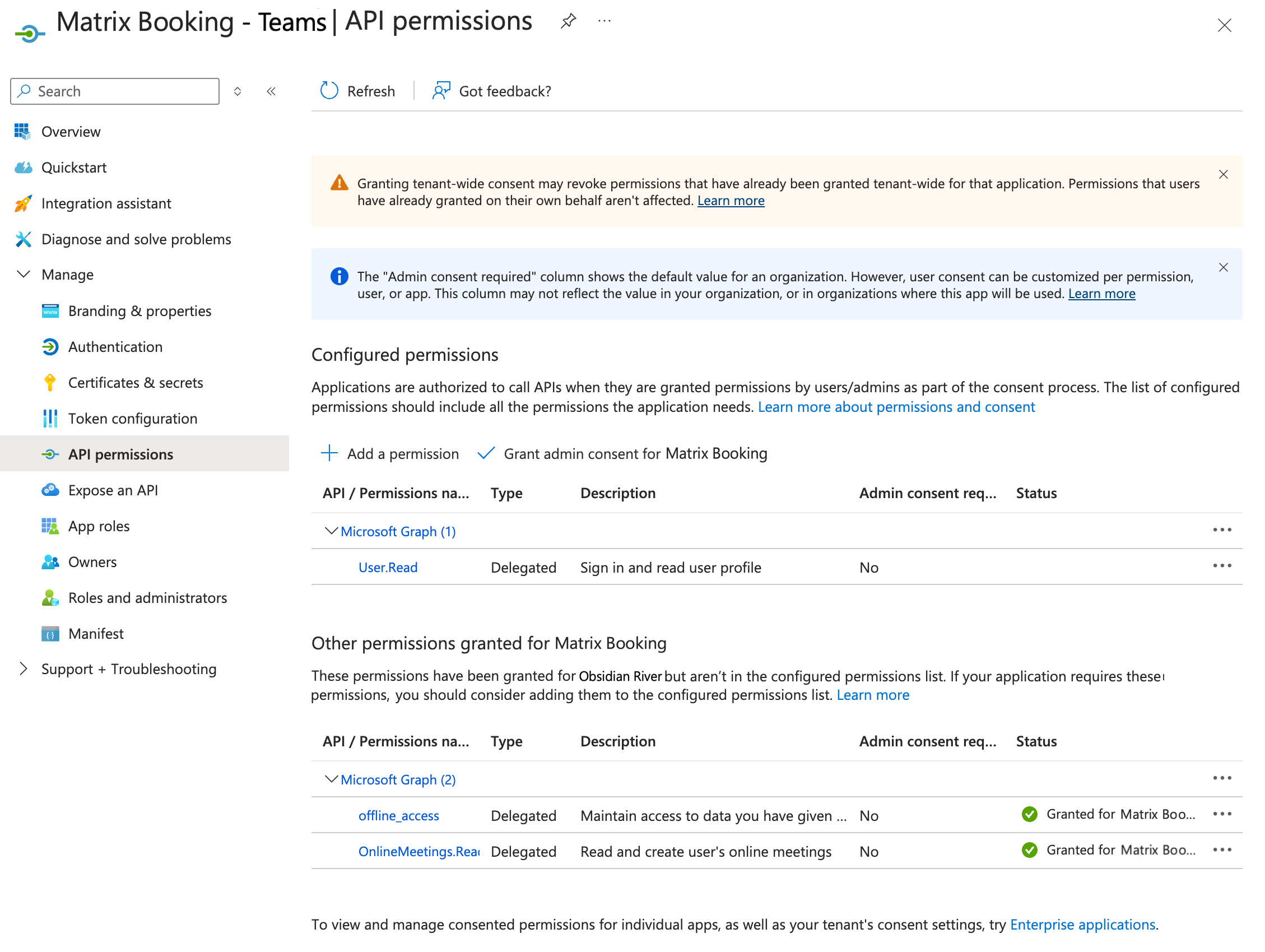
Task: Open Certificates & secrets settings
Action: pos(136,382)
